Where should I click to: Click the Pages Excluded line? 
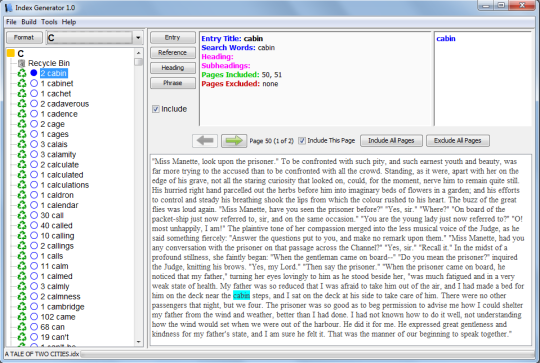click(x=240, y=84)
